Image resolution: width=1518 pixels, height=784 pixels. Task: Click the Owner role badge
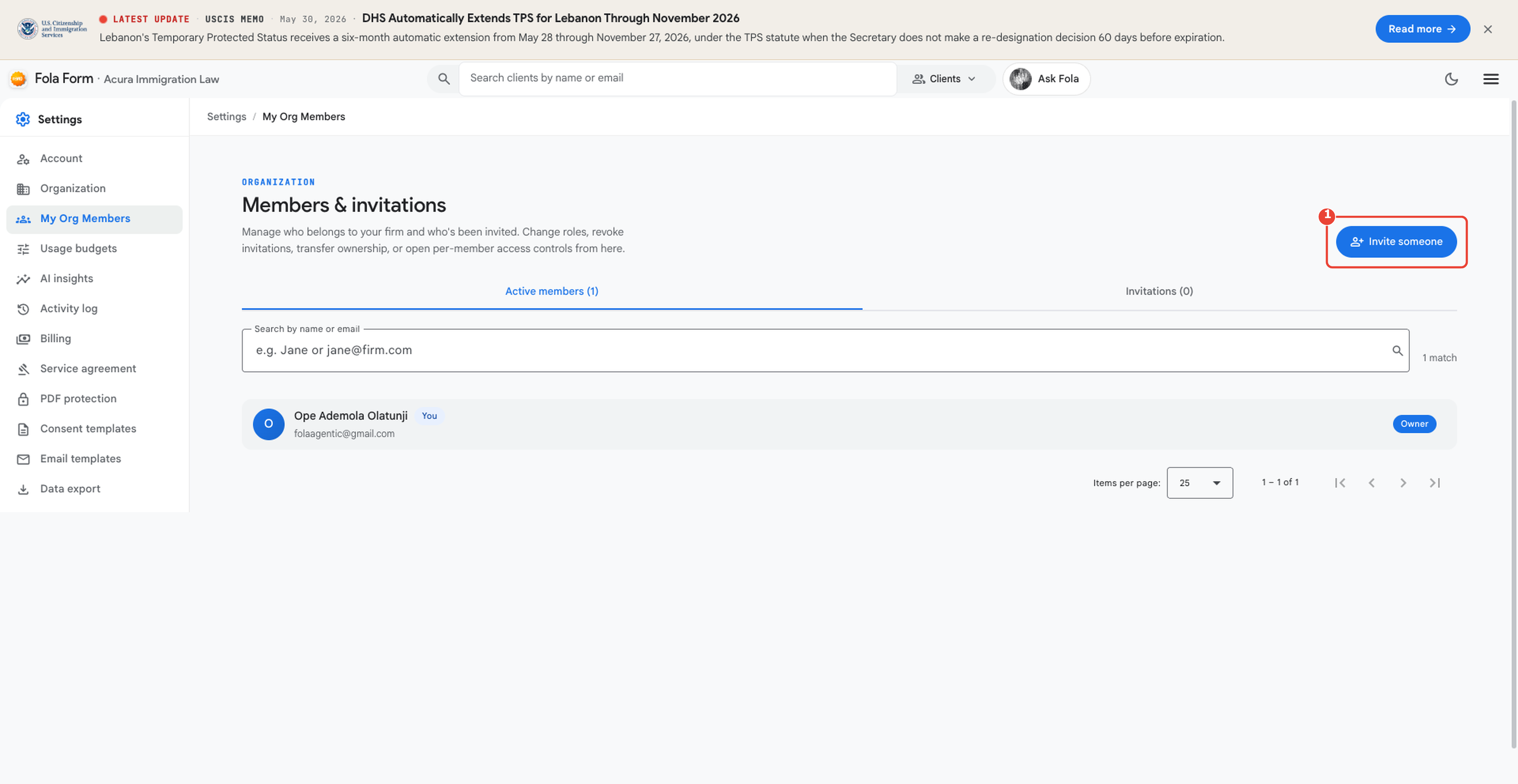coord(1414,424)
